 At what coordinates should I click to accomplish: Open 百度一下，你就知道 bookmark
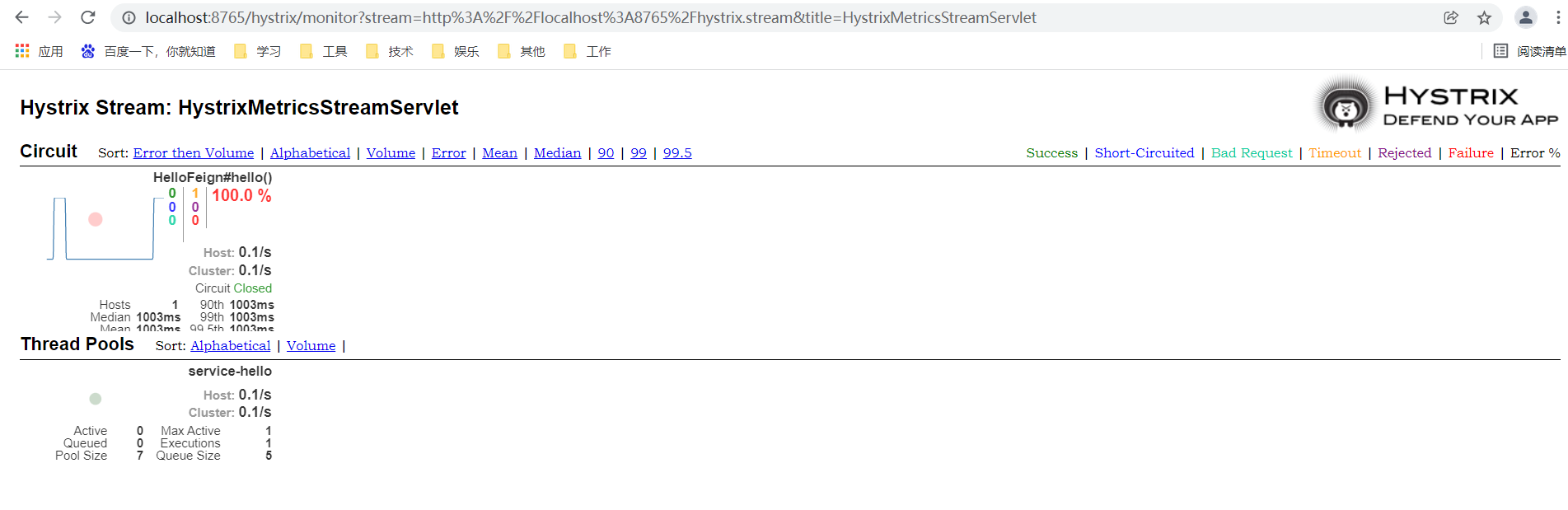tap(148, 51)
